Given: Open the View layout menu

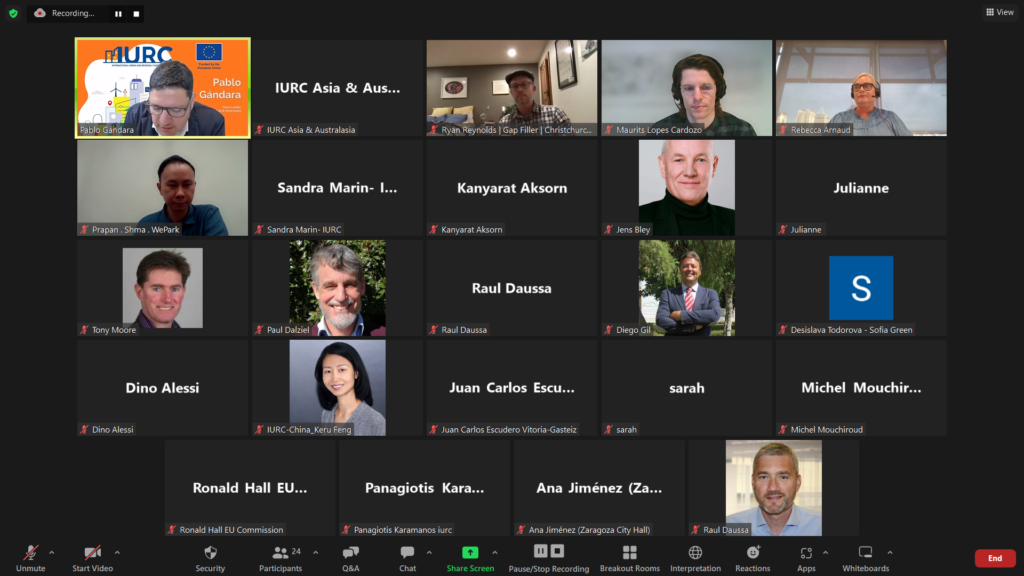Looking at the screenshot, I should point(999,12).
